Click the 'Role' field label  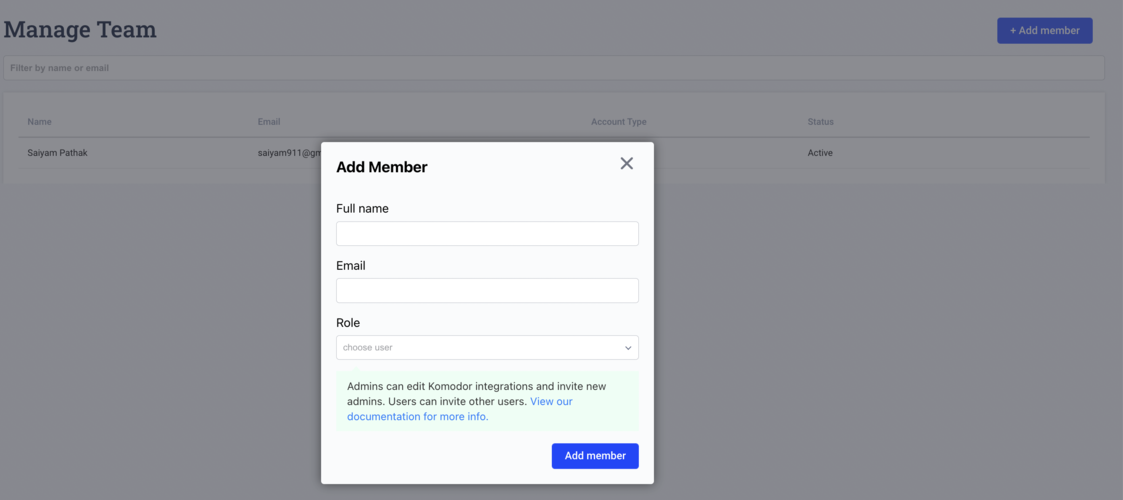click(348, 323)
